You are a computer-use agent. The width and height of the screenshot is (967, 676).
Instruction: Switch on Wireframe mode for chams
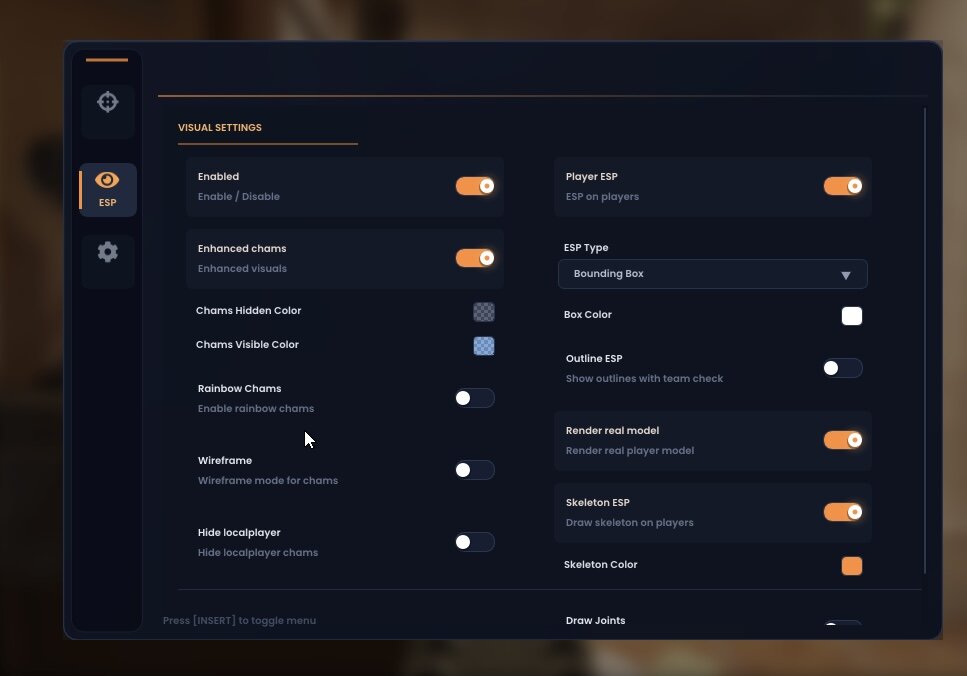point(475,470)
